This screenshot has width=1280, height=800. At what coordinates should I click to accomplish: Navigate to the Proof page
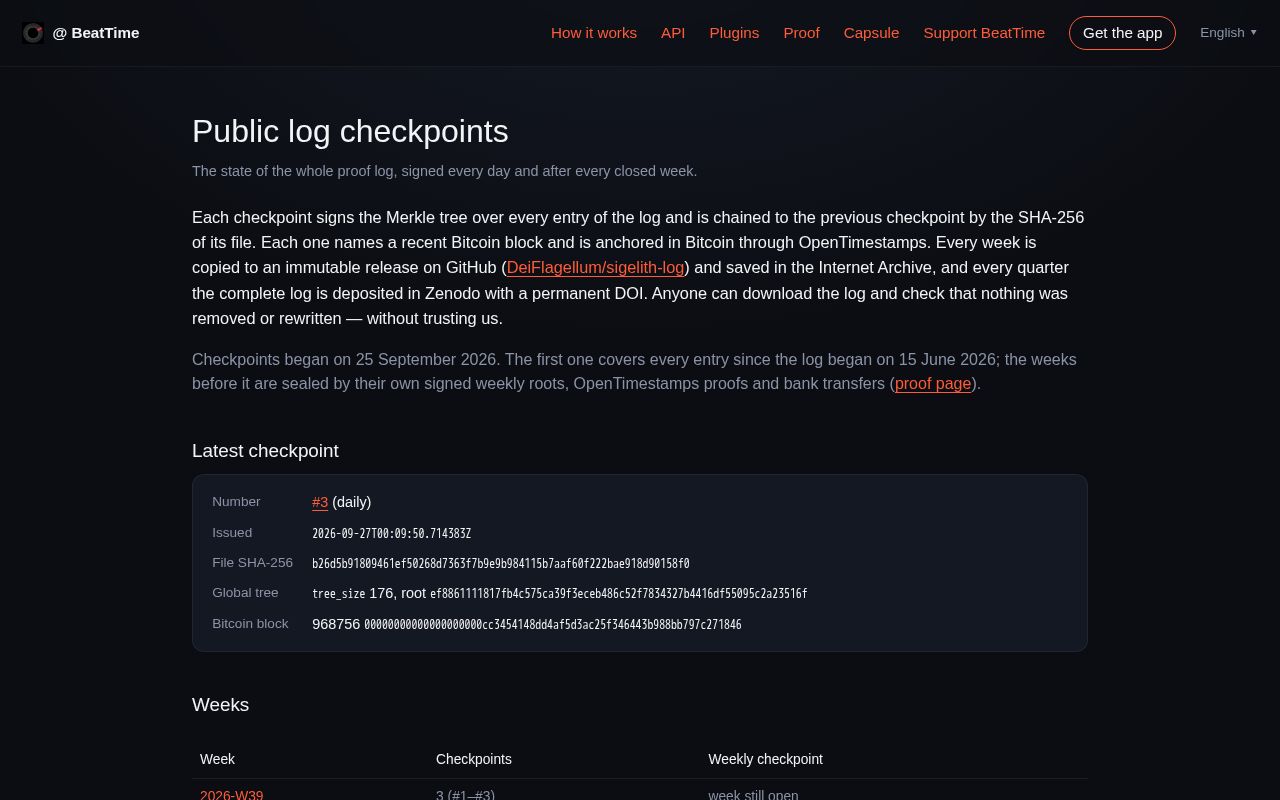[801, 33]
